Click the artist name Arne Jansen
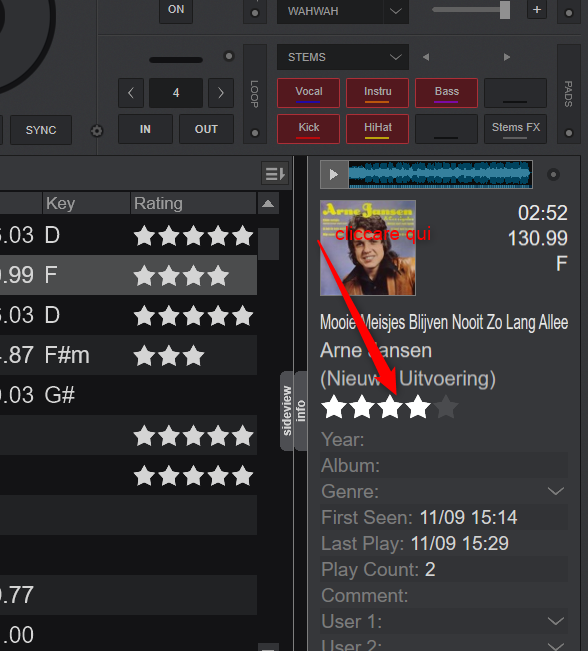Viewport: 588px width, 651px height. 376,350
